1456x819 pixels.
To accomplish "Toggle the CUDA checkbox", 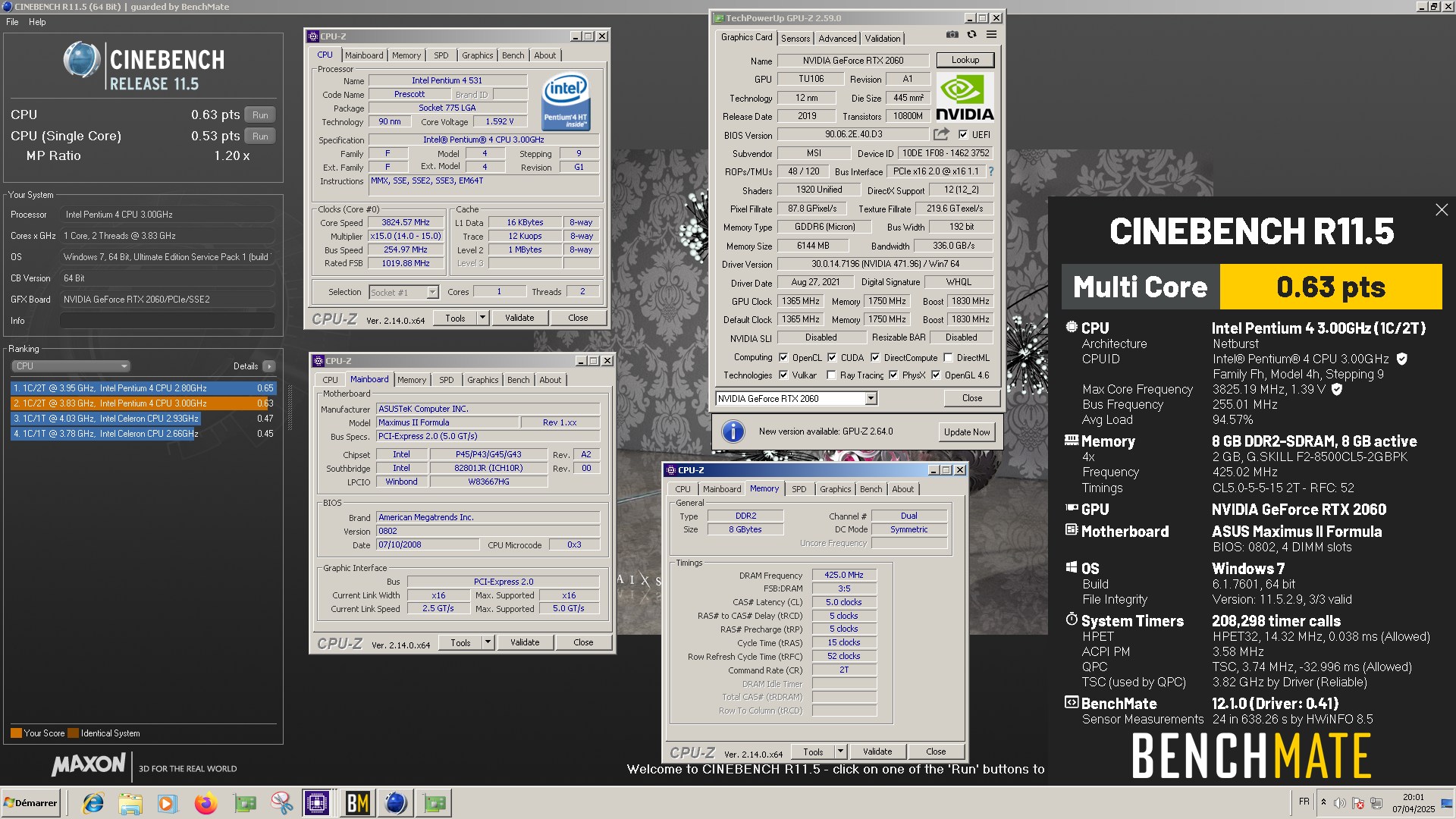I will click(832, 358).
